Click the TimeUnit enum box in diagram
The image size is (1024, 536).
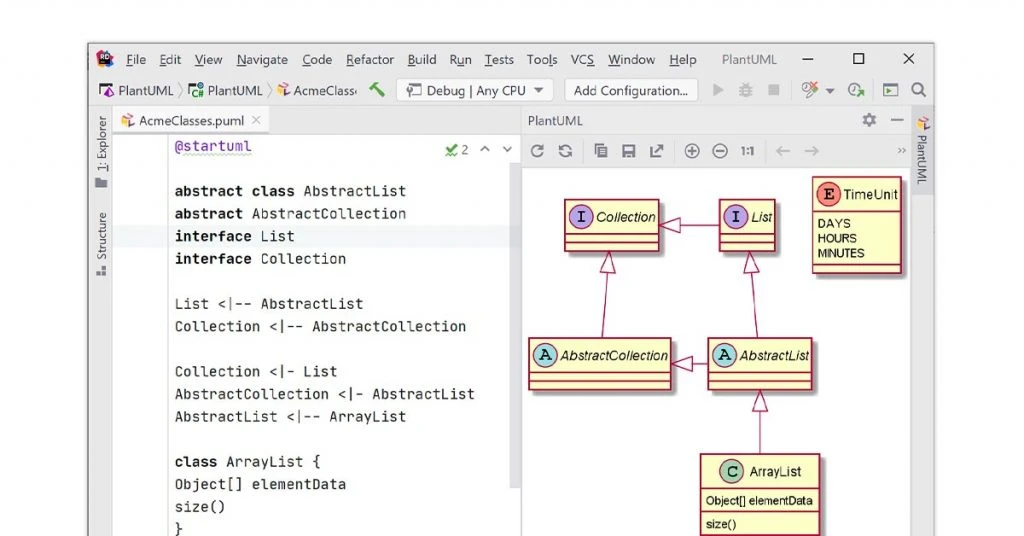(857, 225)
